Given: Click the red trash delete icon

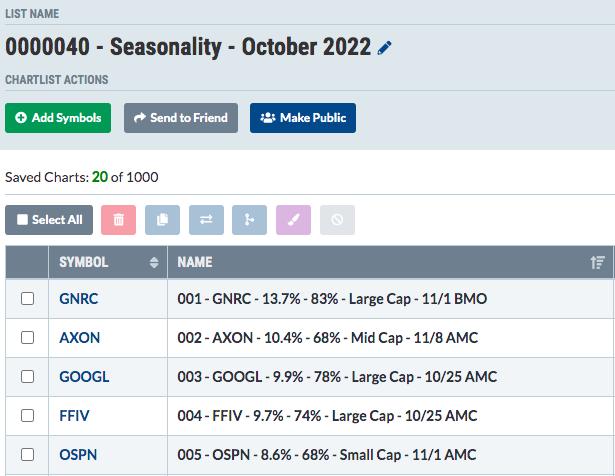Looking at the screenshot, I should pyautogui.click(x=118, y=220).
